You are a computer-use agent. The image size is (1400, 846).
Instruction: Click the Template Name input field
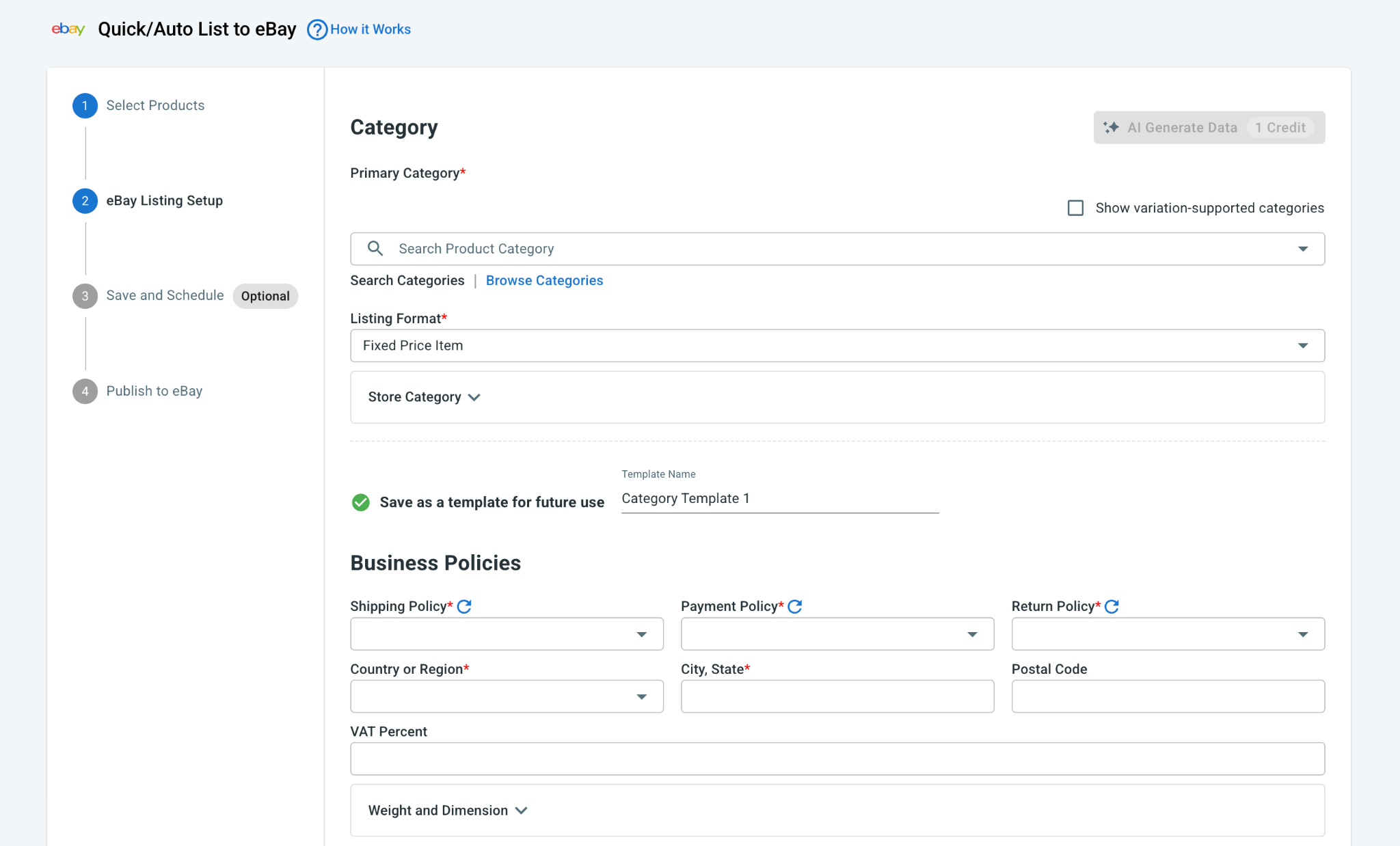point(780,499)
